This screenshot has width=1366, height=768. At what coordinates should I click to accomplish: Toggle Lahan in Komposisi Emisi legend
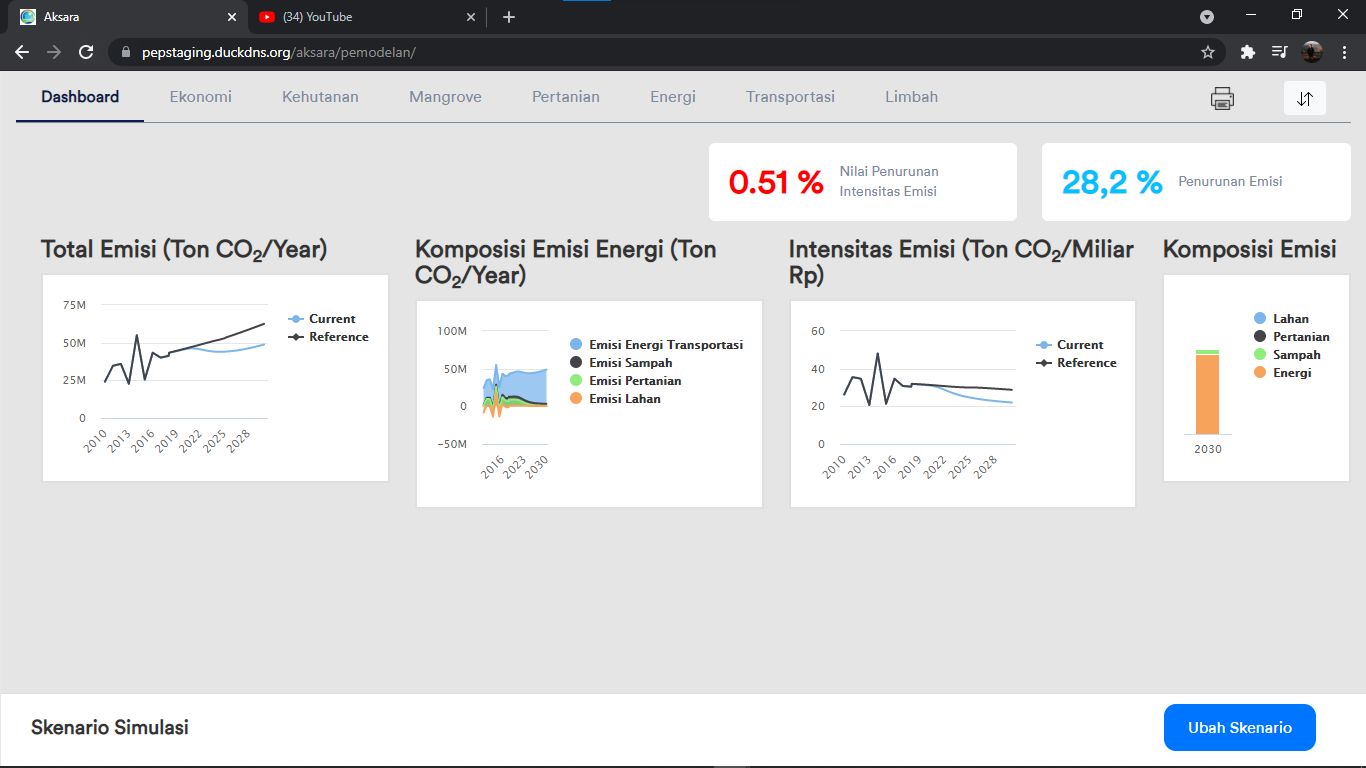(x=1281, y=319)
